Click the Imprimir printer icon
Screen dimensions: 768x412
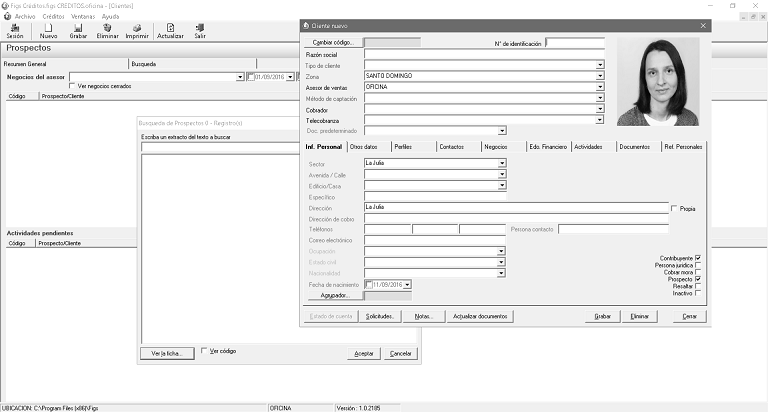point(137,29)
